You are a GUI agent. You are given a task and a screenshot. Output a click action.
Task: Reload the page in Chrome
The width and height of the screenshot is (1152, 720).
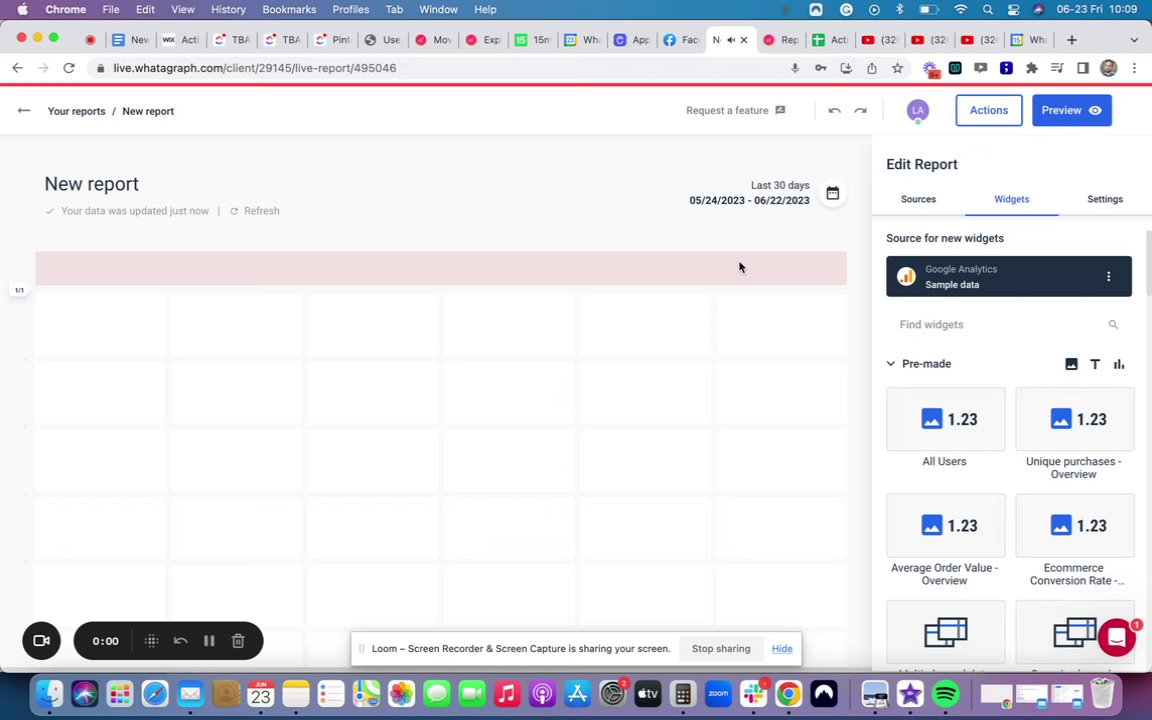tap(68, 68)
